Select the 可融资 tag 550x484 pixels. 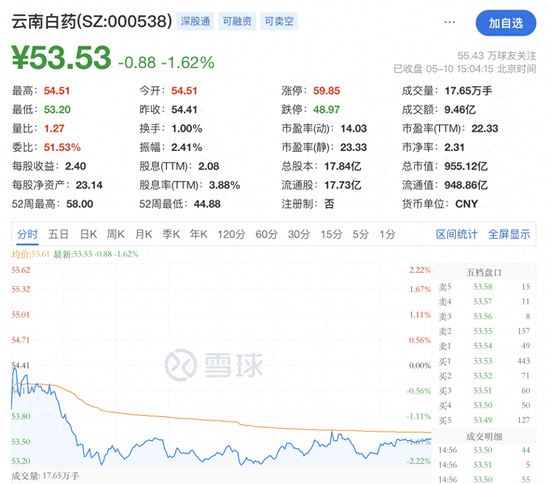click(x=237, y=21)
